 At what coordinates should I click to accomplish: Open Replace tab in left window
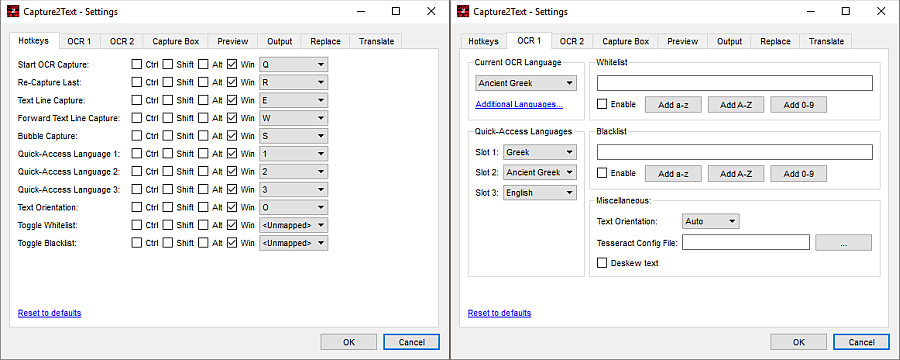(325, 41)
